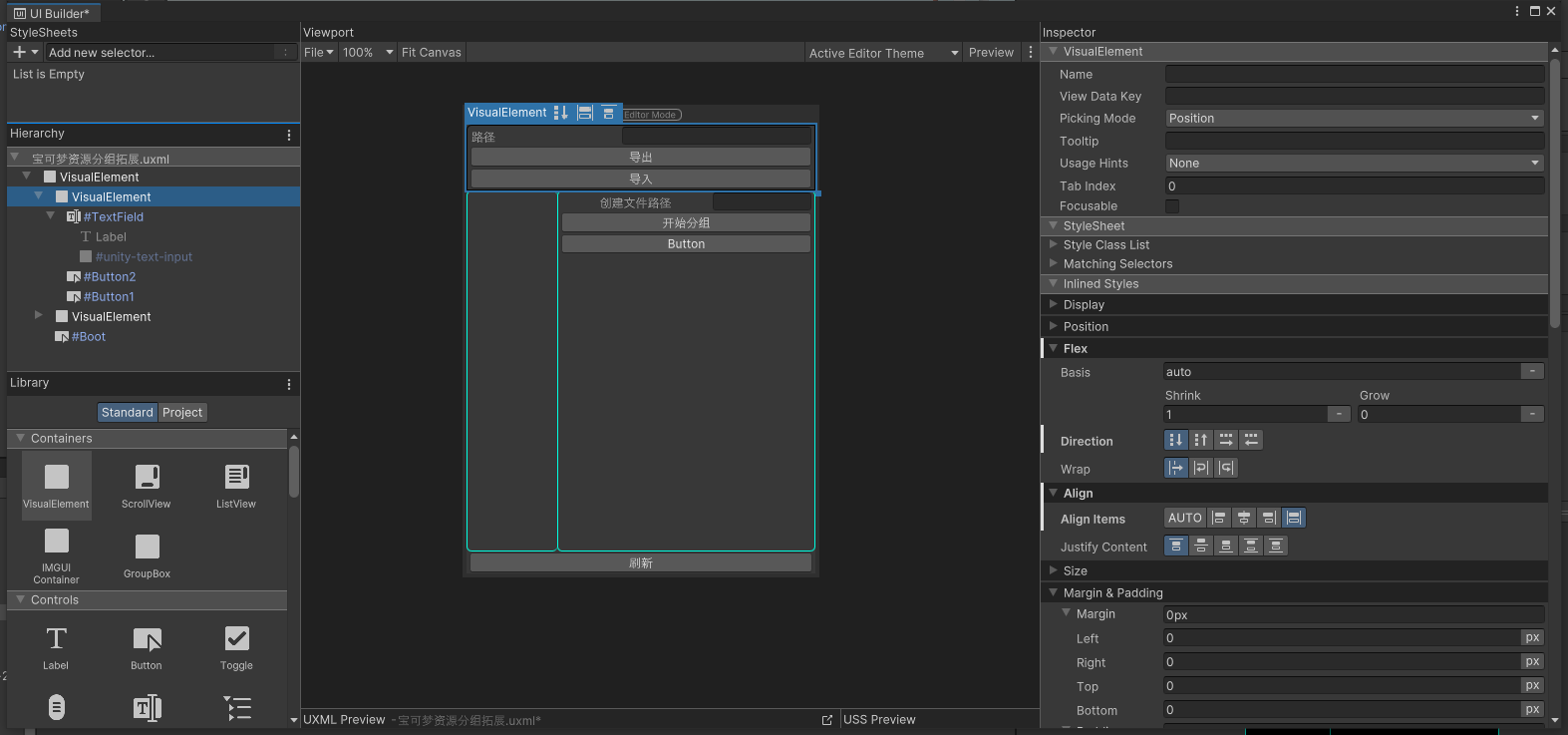Open the 100% zoom dropdown
The height and width of the screenshot is (735, 1568).
(368, 53)
